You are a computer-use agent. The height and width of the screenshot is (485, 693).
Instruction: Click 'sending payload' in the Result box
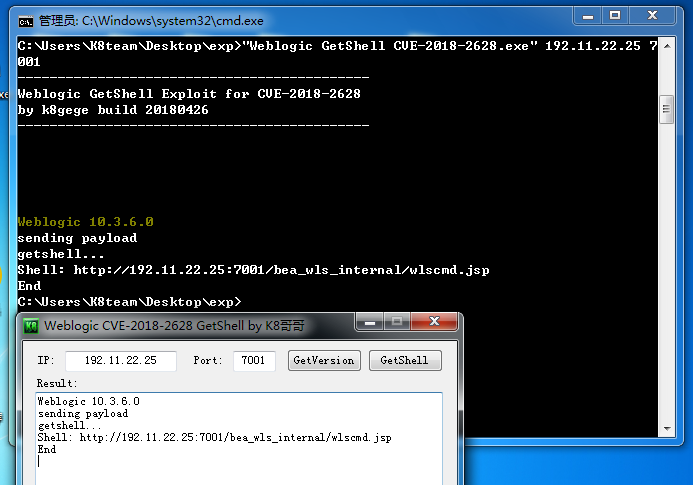(83, 414)
